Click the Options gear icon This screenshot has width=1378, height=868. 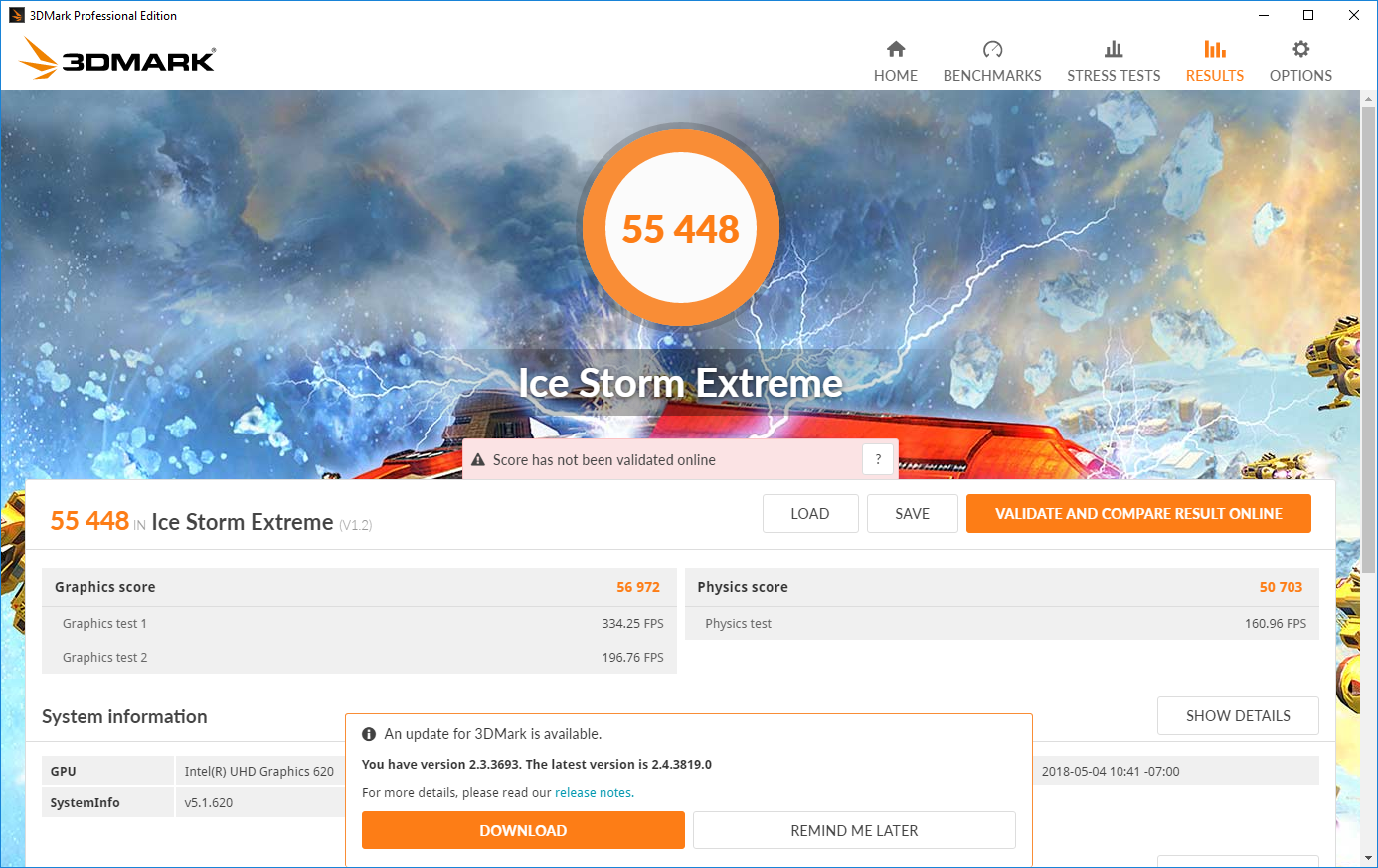(x=1300, y=49)
